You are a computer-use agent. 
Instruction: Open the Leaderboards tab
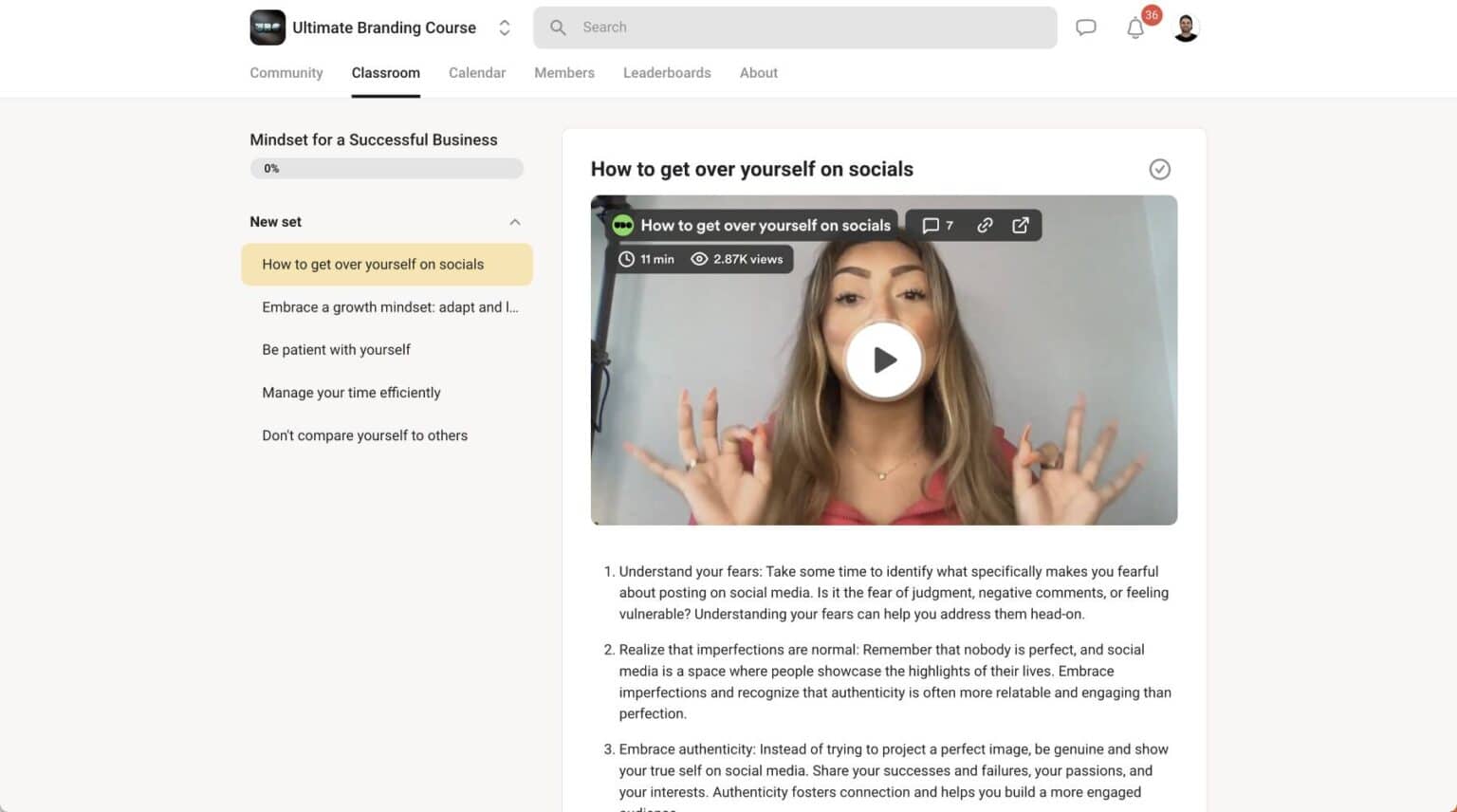pos(667,72)
